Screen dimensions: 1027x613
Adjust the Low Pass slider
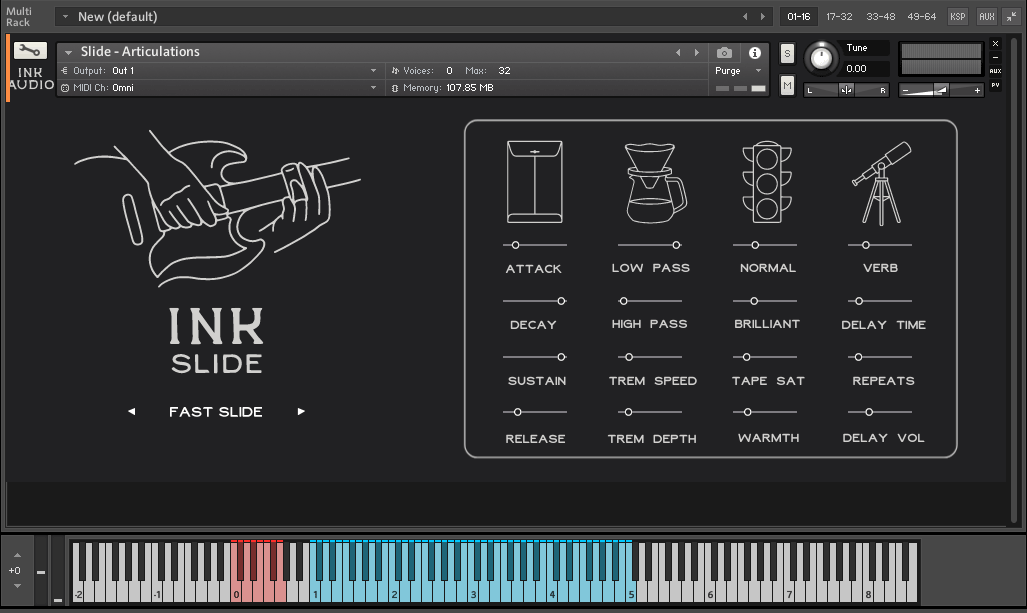click(x=676, y=245)
